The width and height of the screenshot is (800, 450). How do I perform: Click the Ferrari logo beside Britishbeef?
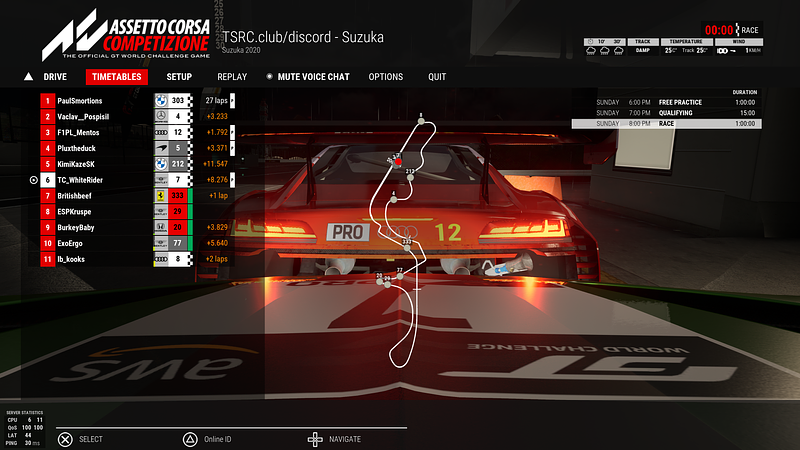161,195
